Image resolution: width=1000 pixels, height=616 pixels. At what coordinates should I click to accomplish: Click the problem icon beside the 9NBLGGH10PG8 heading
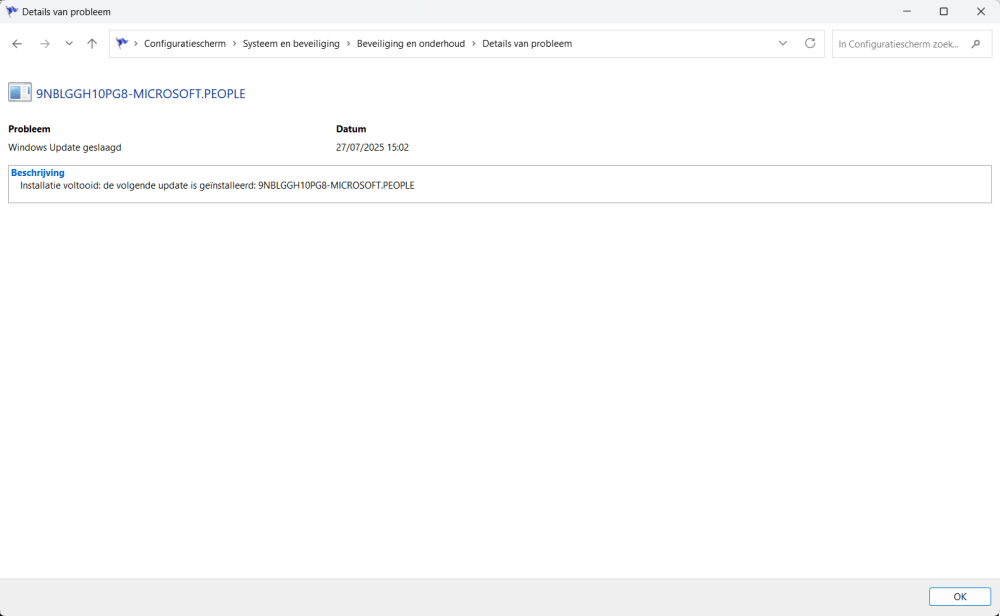[x=19, y=93]
